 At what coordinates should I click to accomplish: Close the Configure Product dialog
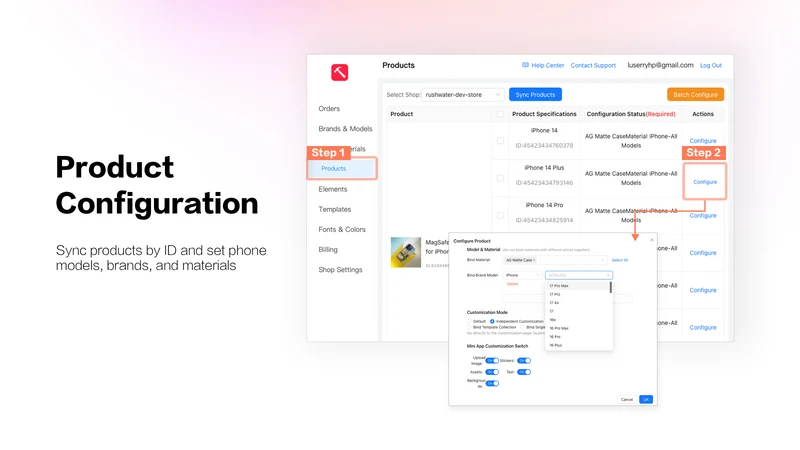[x=652, y=240]
